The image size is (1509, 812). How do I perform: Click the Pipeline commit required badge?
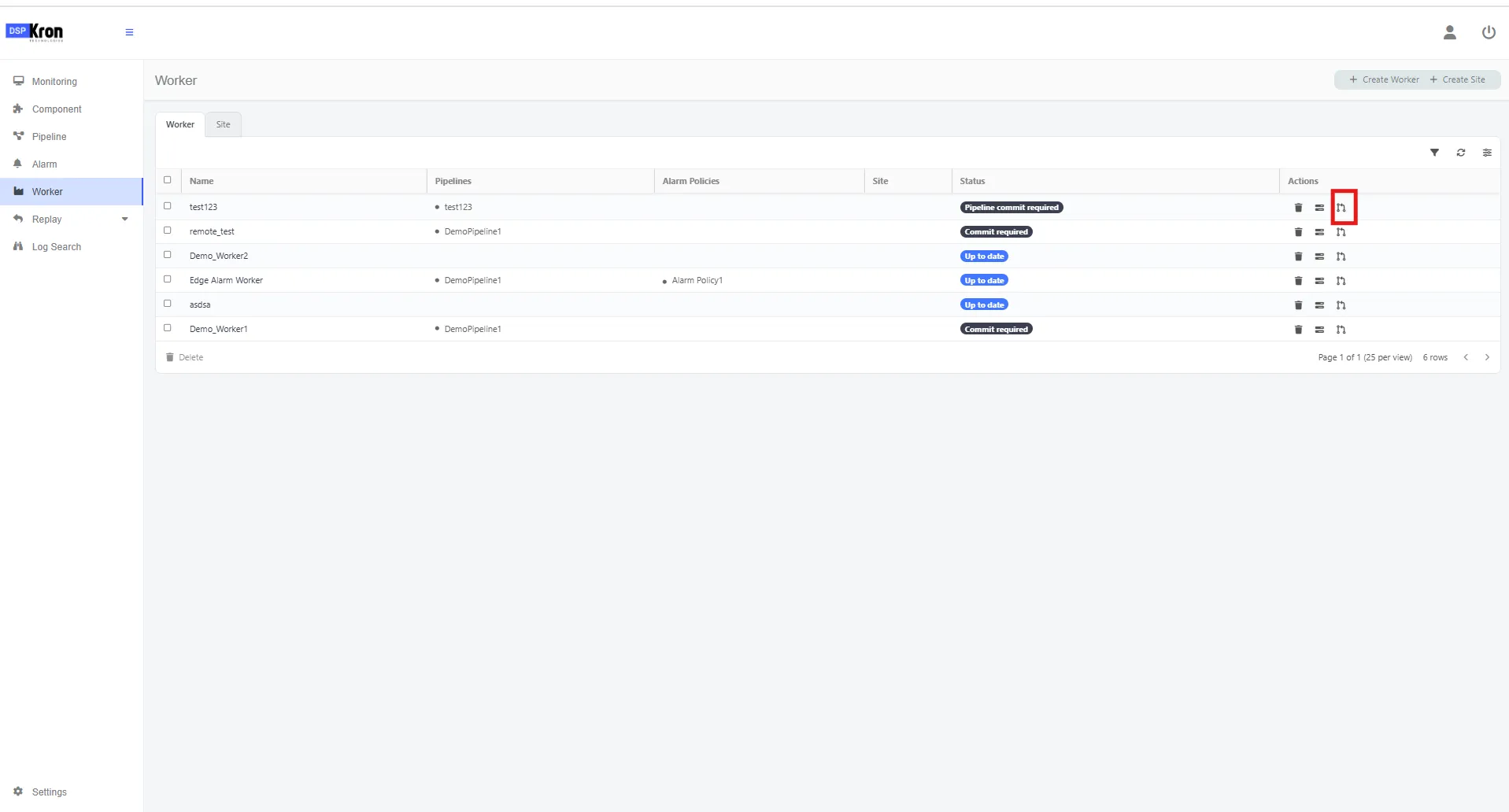[x=1012, y=208]
